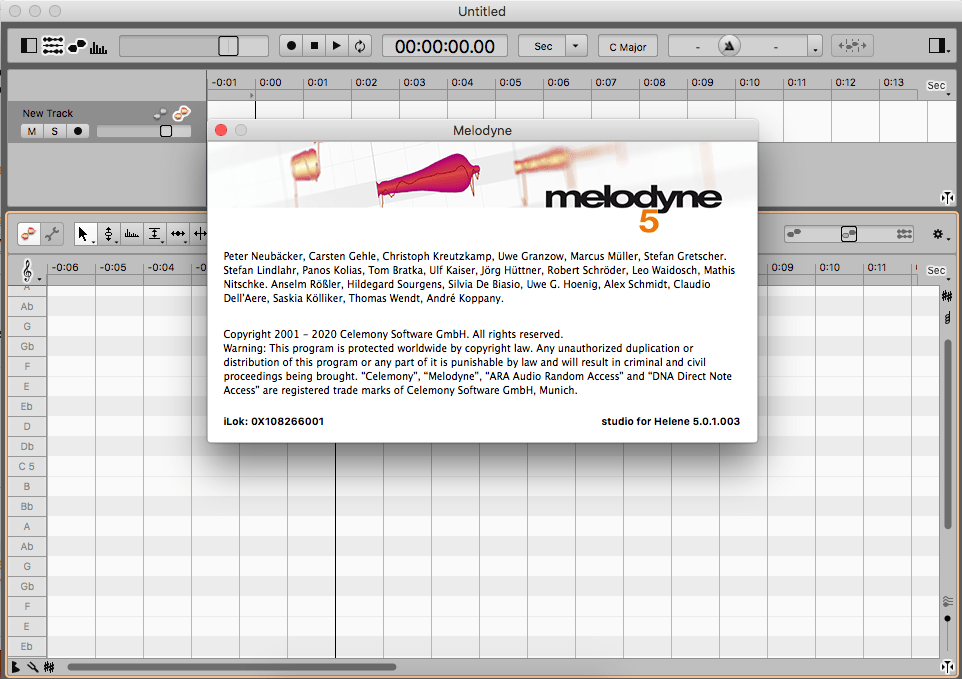Toggle cycle loop mode button
The width and height of the screenshot is (962, 679).
pyautogui.click(x=360, y=45)
